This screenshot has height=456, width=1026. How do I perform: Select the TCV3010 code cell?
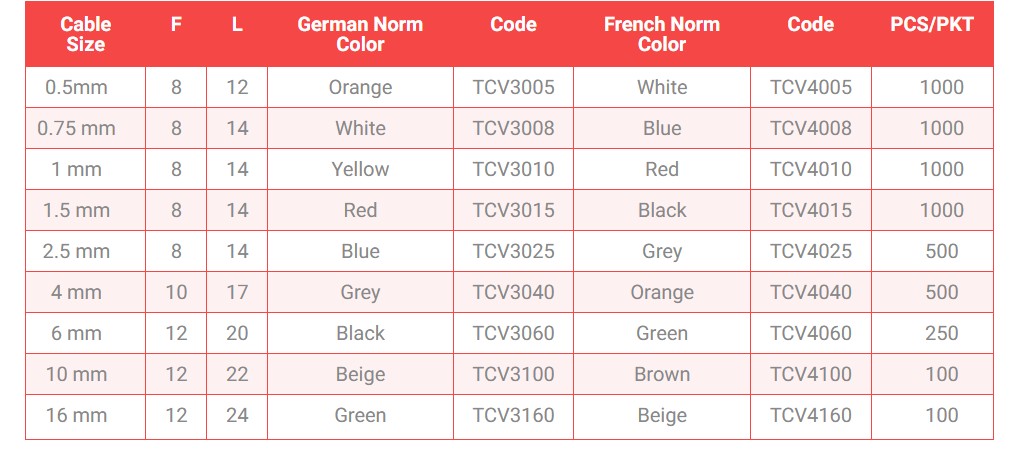[x=513, y=169]
